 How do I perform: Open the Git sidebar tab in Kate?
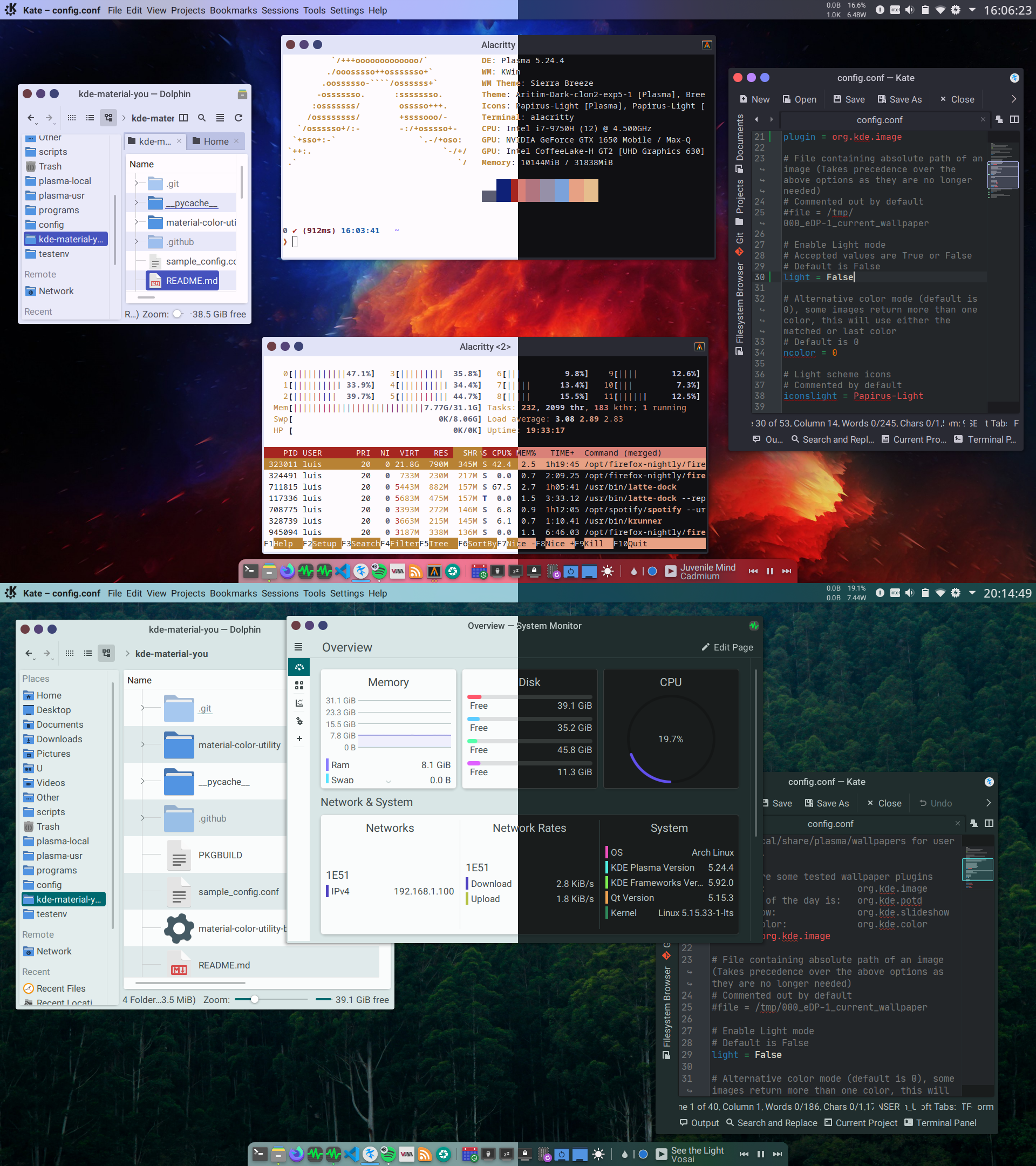tap(740, 243)
